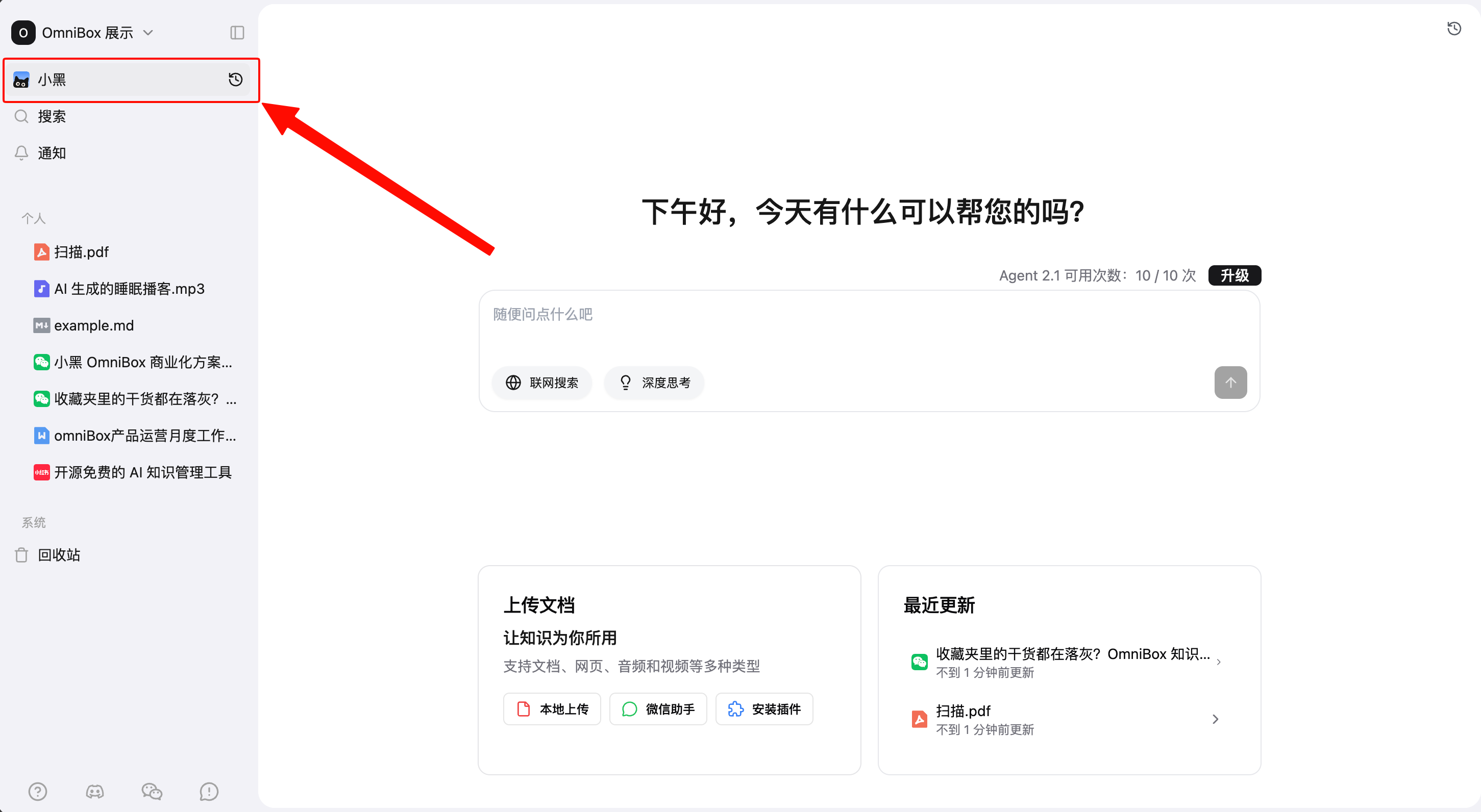This screenshot has width=1481, height=812.
Task: Click the OmniBox logo at top left
Action: pyautogui.click(x=23, y=33)
